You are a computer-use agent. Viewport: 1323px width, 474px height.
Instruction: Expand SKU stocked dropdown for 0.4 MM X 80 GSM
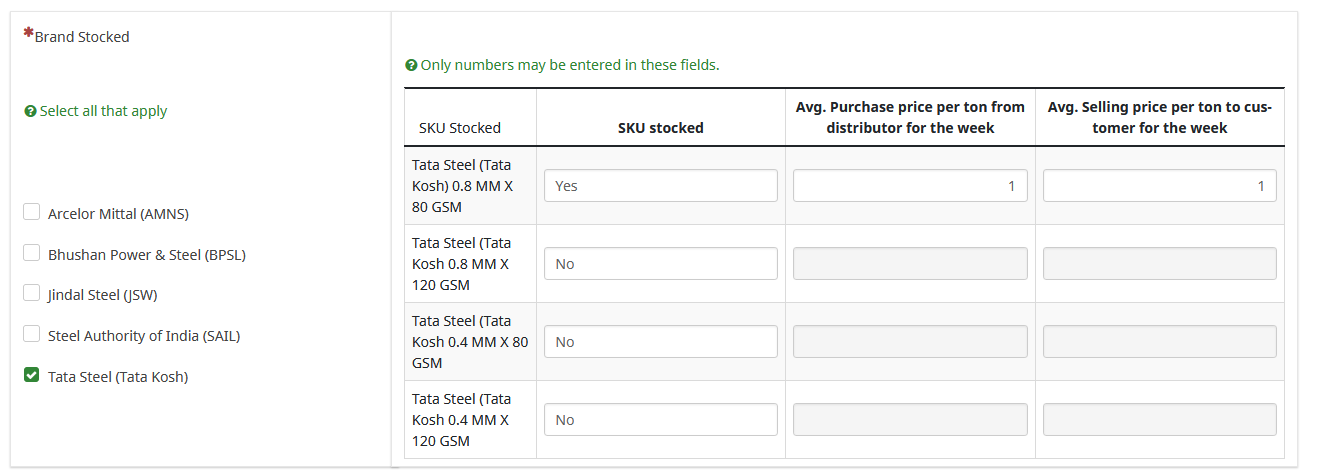(660, 342)
